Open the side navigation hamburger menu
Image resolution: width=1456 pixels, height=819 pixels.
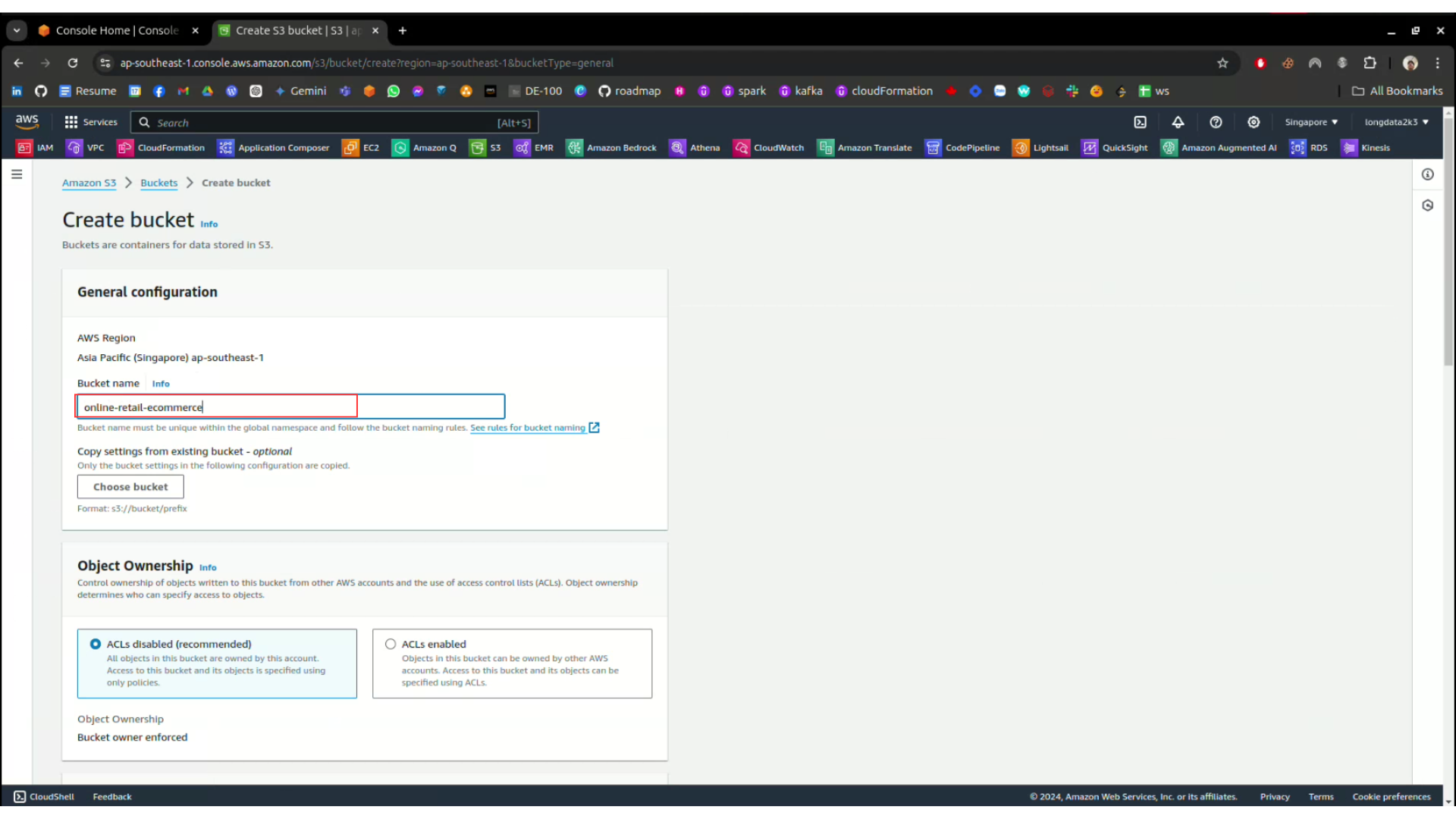coord(17,174)
